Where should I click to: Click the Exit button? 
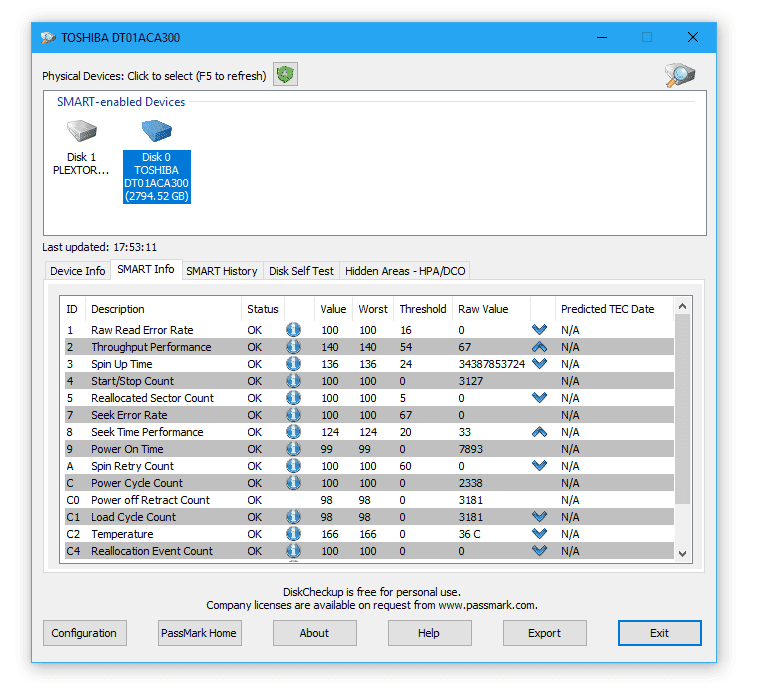(x=659, y=633)
